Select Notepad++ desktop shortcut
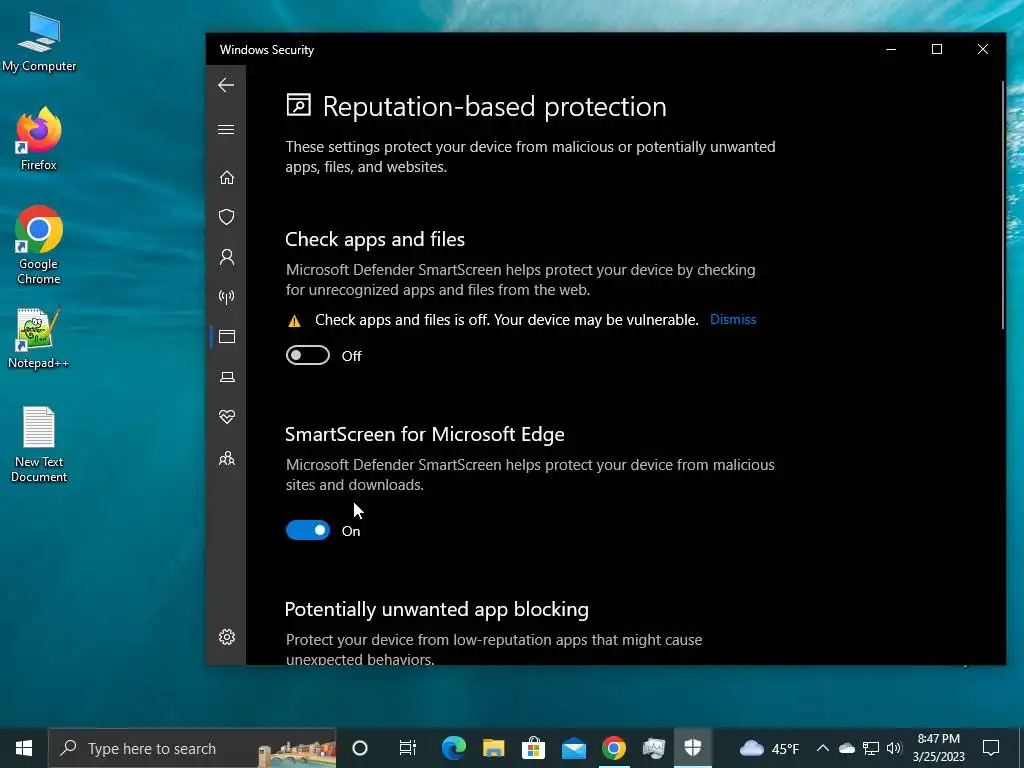This screenshot has width=1024, height=768. 39,338
